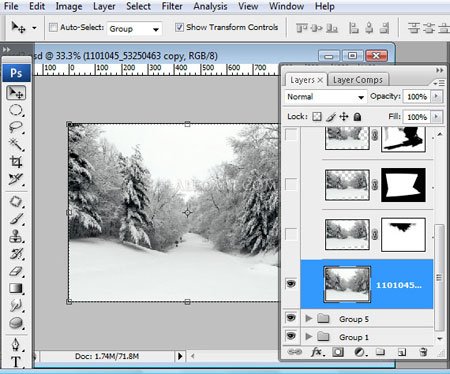
Task: Activate the Pen tool
Action: pos(16,344)
